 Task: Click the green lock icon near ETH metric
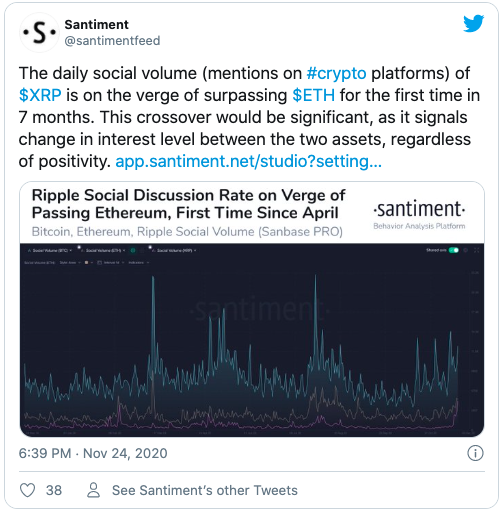point(133,250)
